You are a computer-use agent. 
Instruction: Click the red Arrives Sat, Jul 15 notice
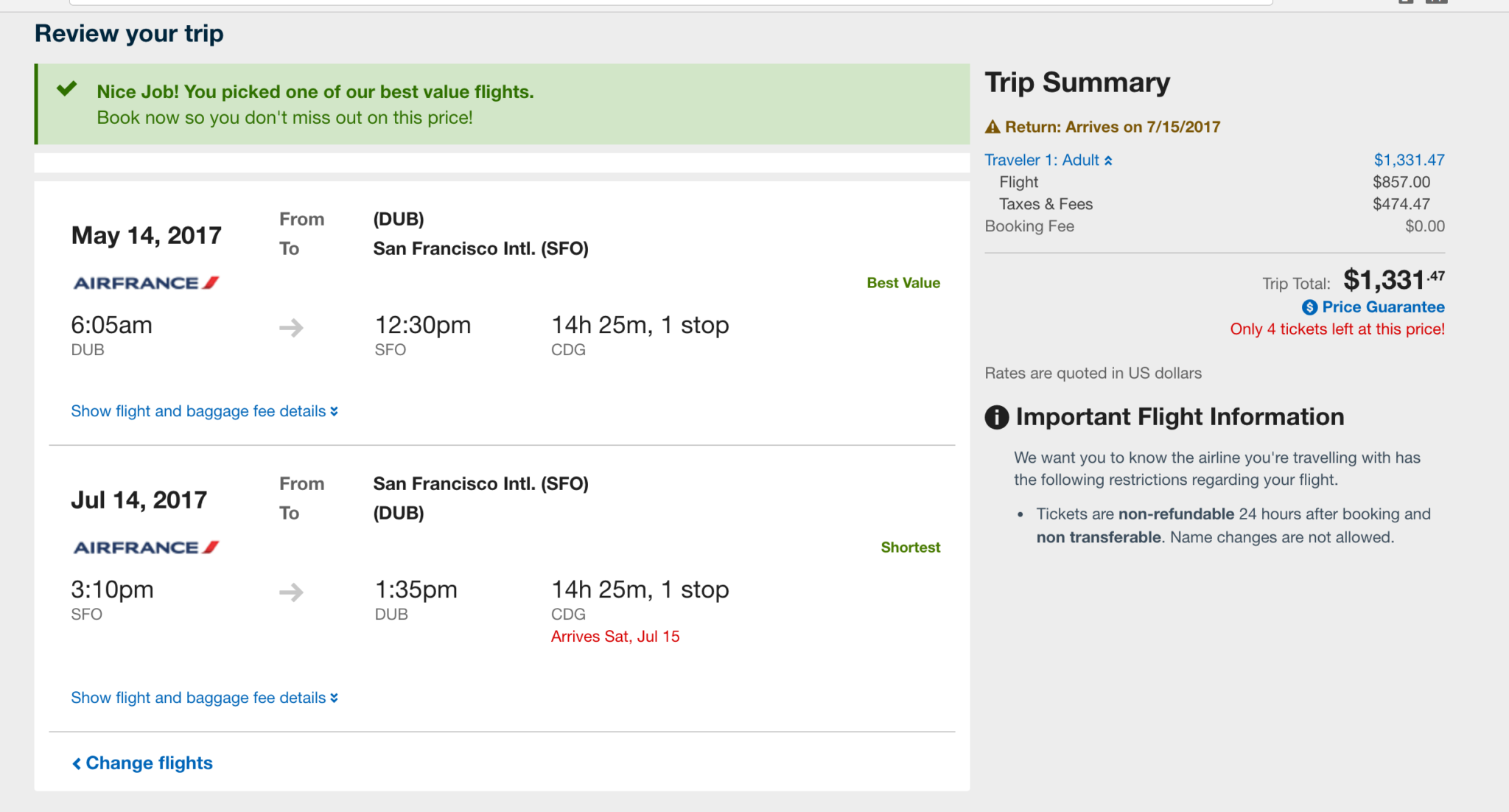point(615,637)
